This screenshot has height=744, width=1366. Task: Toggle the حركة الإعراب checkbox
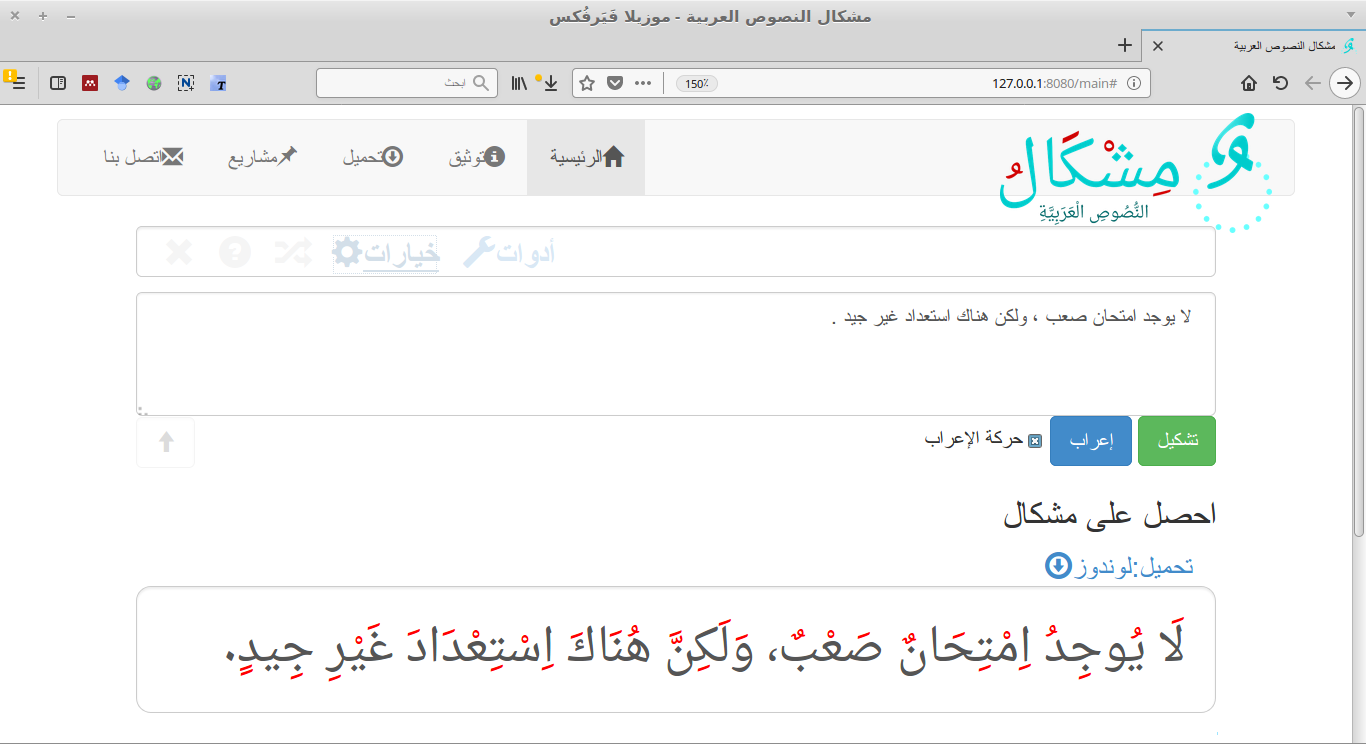[x=1035, y=441]
